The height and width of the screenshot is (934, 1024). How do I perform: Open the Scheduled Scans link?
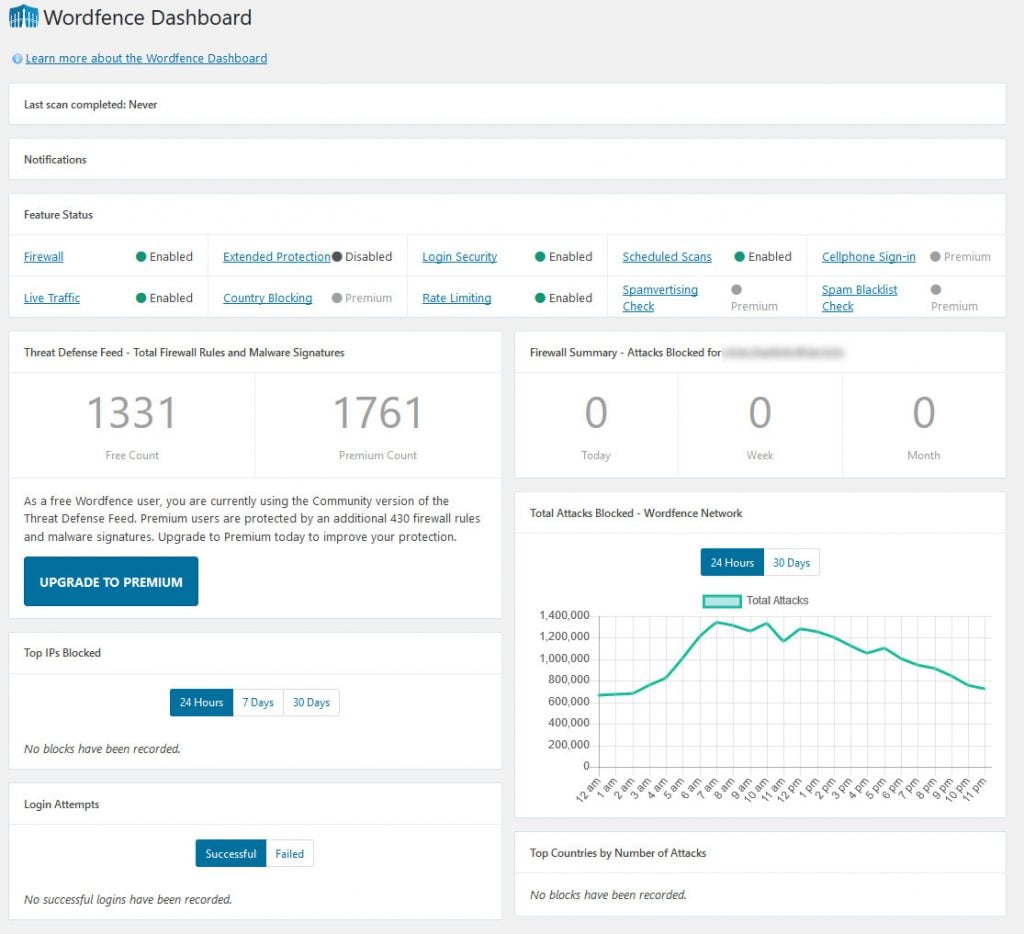[x=667, y=257]
